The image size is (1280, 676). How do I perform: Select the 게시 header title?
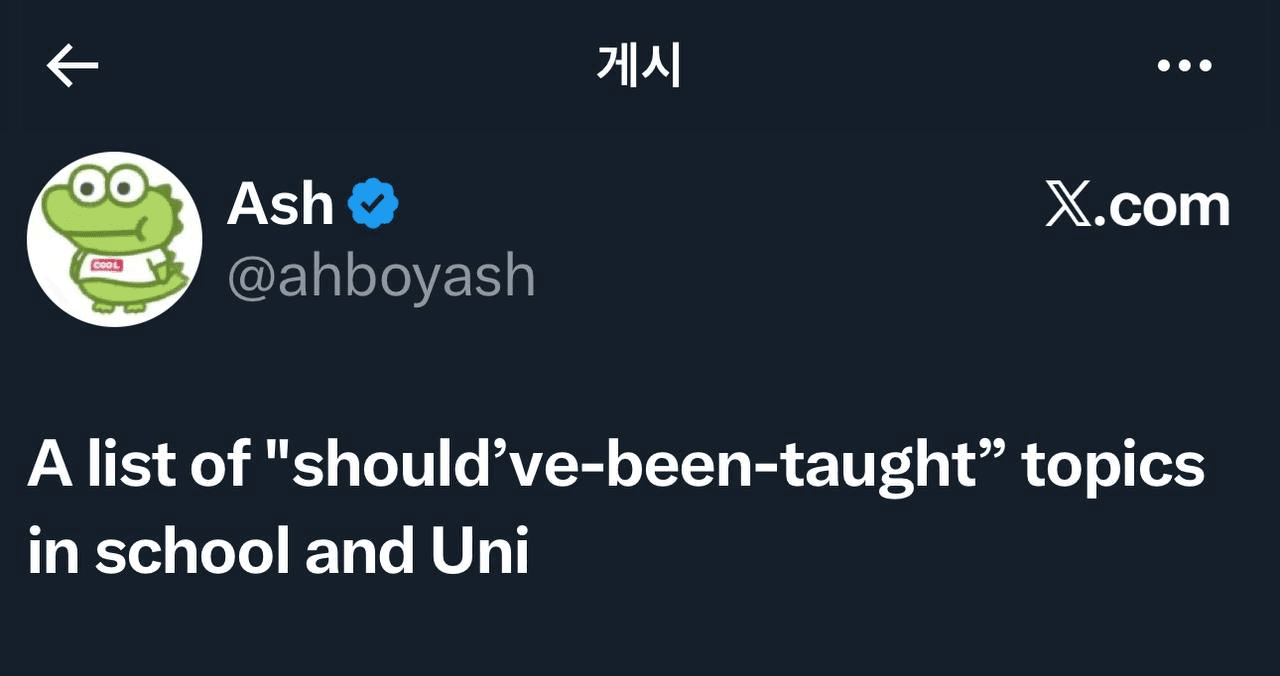[x=639, y=67]
